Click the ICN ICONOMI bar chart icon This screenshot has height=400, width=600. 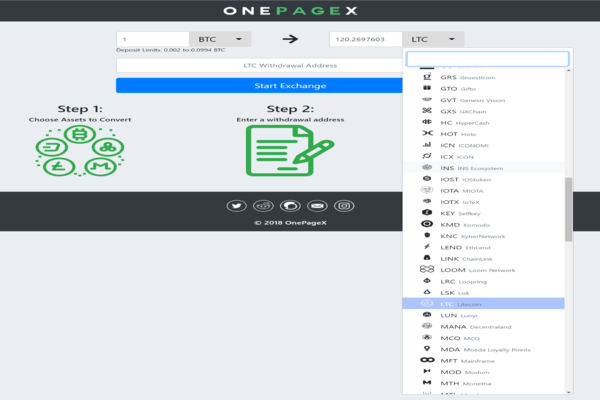(427, 145)
